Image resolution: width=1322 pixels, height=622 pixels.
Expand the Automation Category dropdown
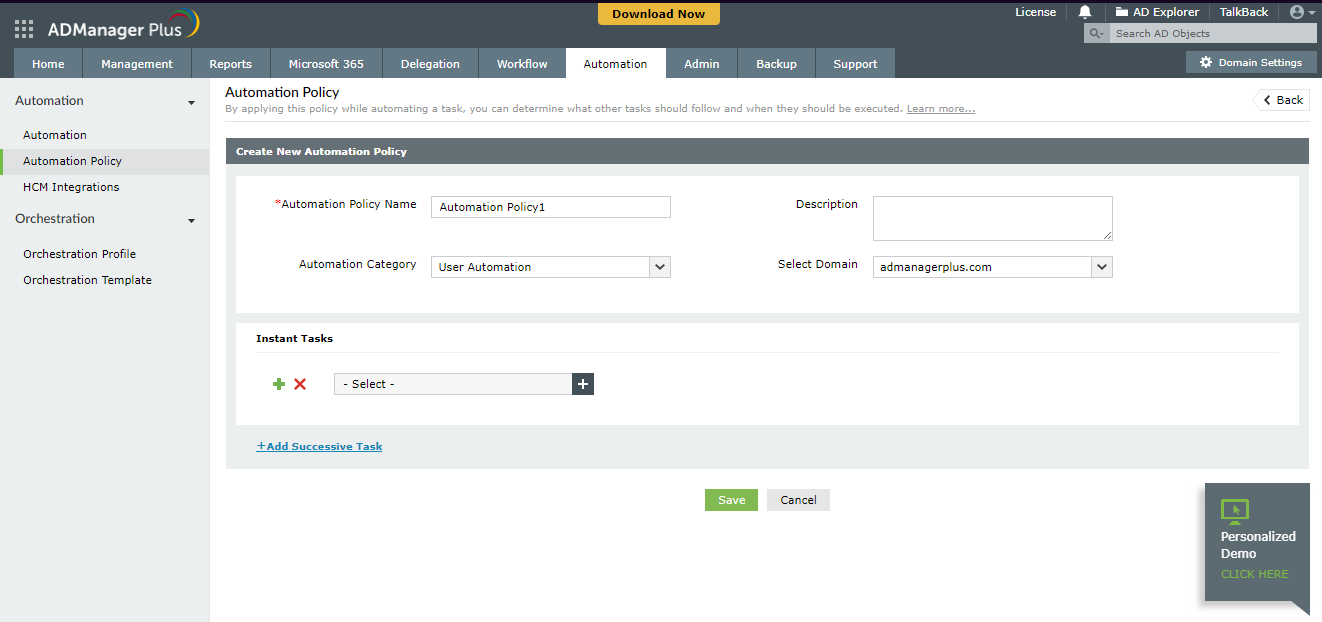pos(659,267)
